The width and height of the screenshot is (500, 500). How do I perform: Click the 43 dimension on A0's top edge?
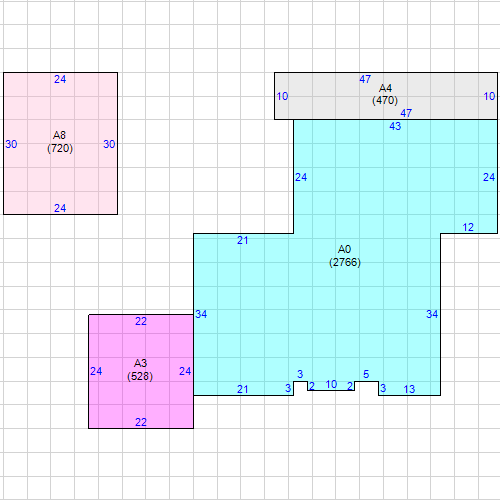(x=395, y=126)
